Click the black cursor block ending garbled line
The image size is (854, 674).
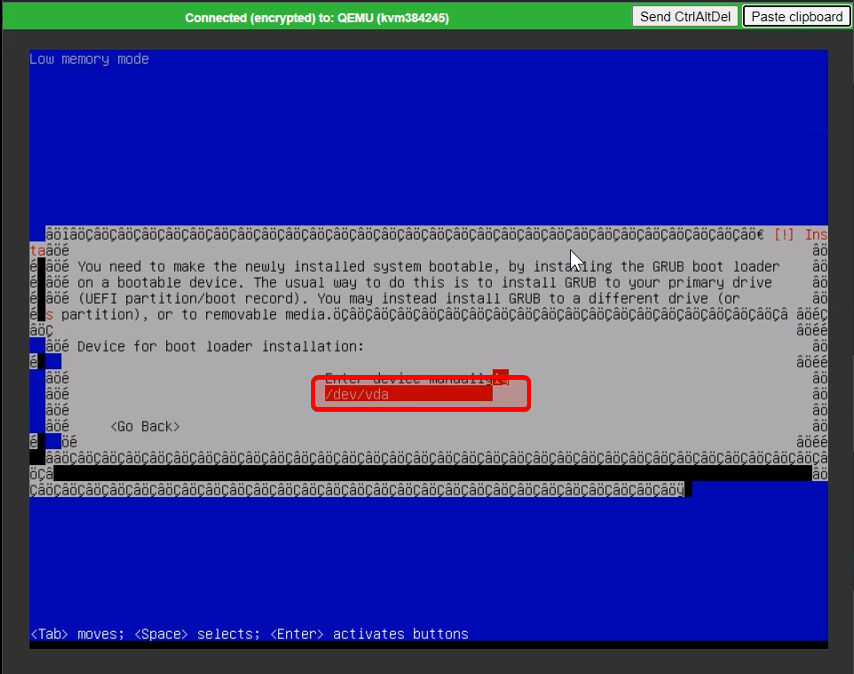click(x=688, y=489)
